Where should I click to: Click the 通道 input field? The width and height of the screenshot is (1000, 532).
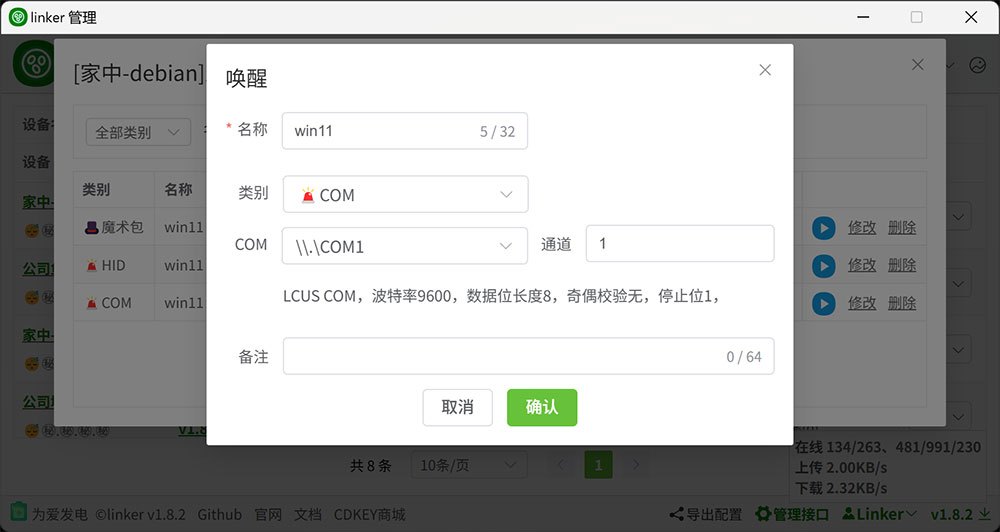pyautogui.click(x=679, y=244)
